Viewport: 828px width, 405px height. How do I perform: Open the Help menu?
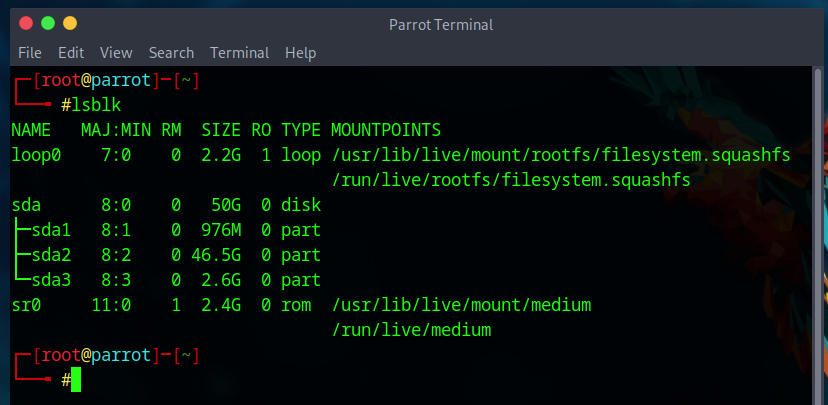300,52
